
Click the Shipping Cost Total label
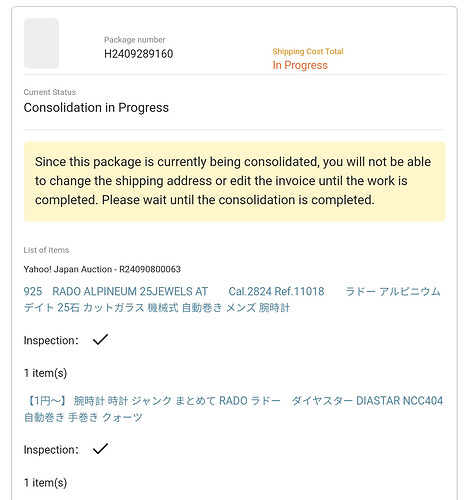(308, 51)
